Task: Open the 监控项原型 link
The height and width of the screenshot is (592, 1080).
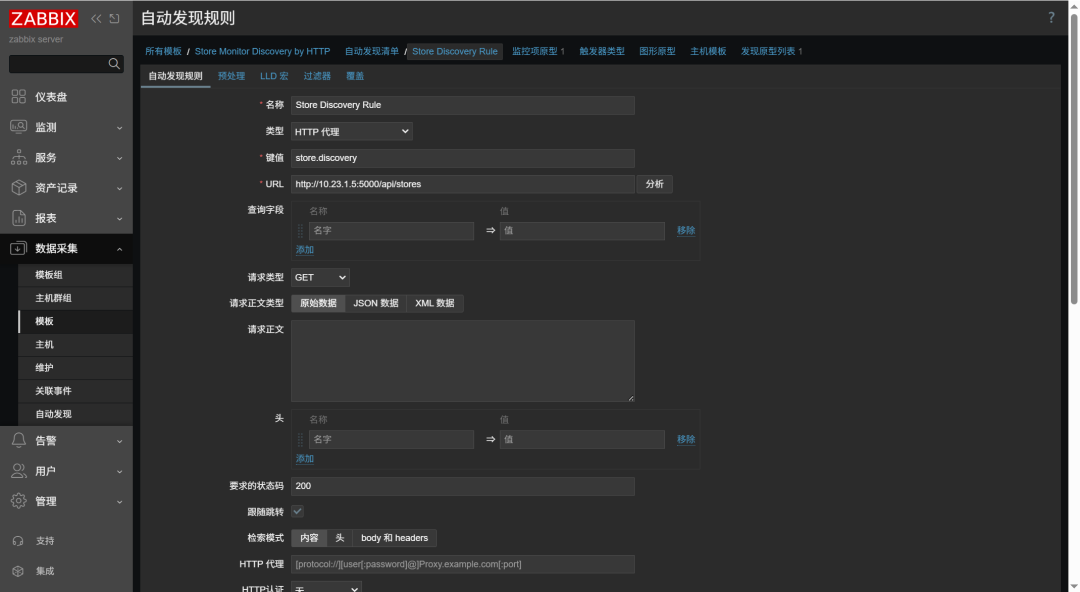Action: coord(534,52)
